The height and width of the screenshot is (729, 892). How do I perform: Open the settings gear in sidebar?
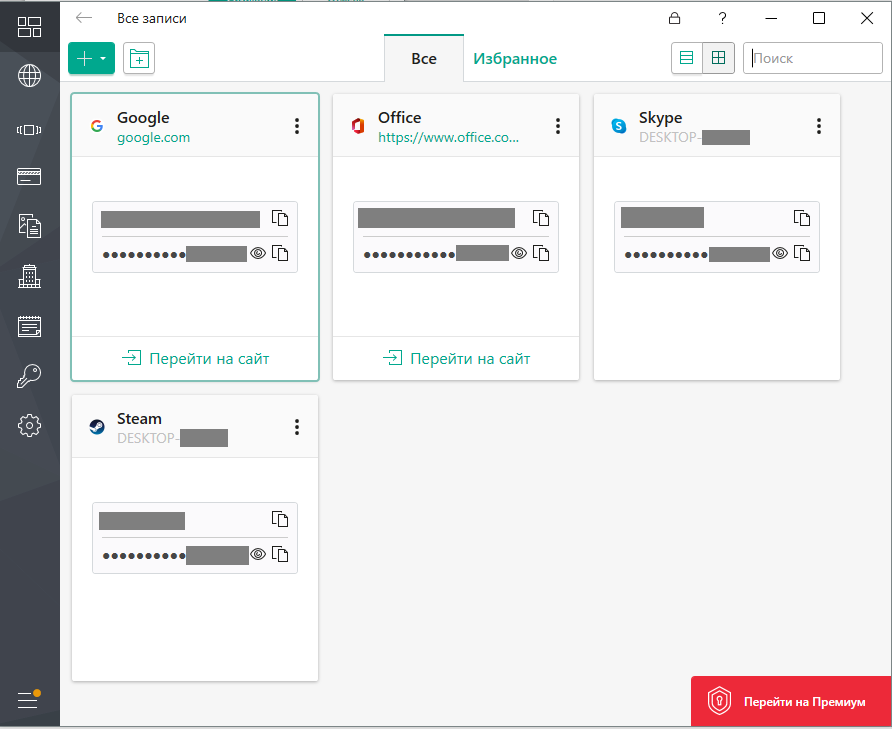pyautogui.click(x=29, y=425)
